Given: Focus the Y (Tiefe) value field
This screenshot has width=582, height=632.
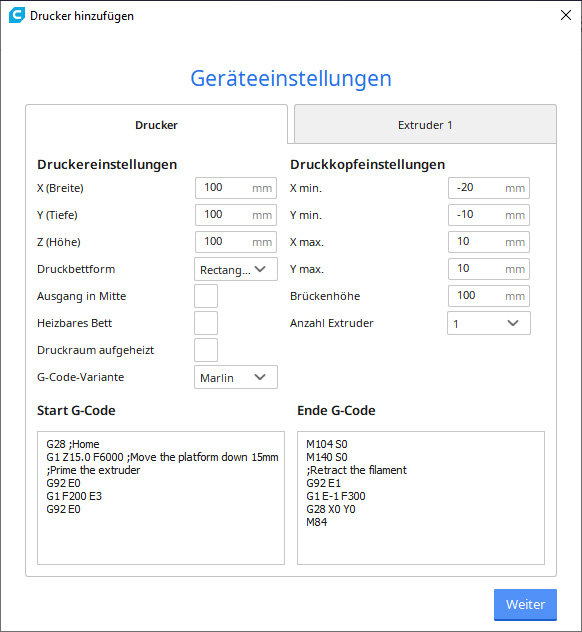Looking at the screenshot, I should tap(236, 215).
